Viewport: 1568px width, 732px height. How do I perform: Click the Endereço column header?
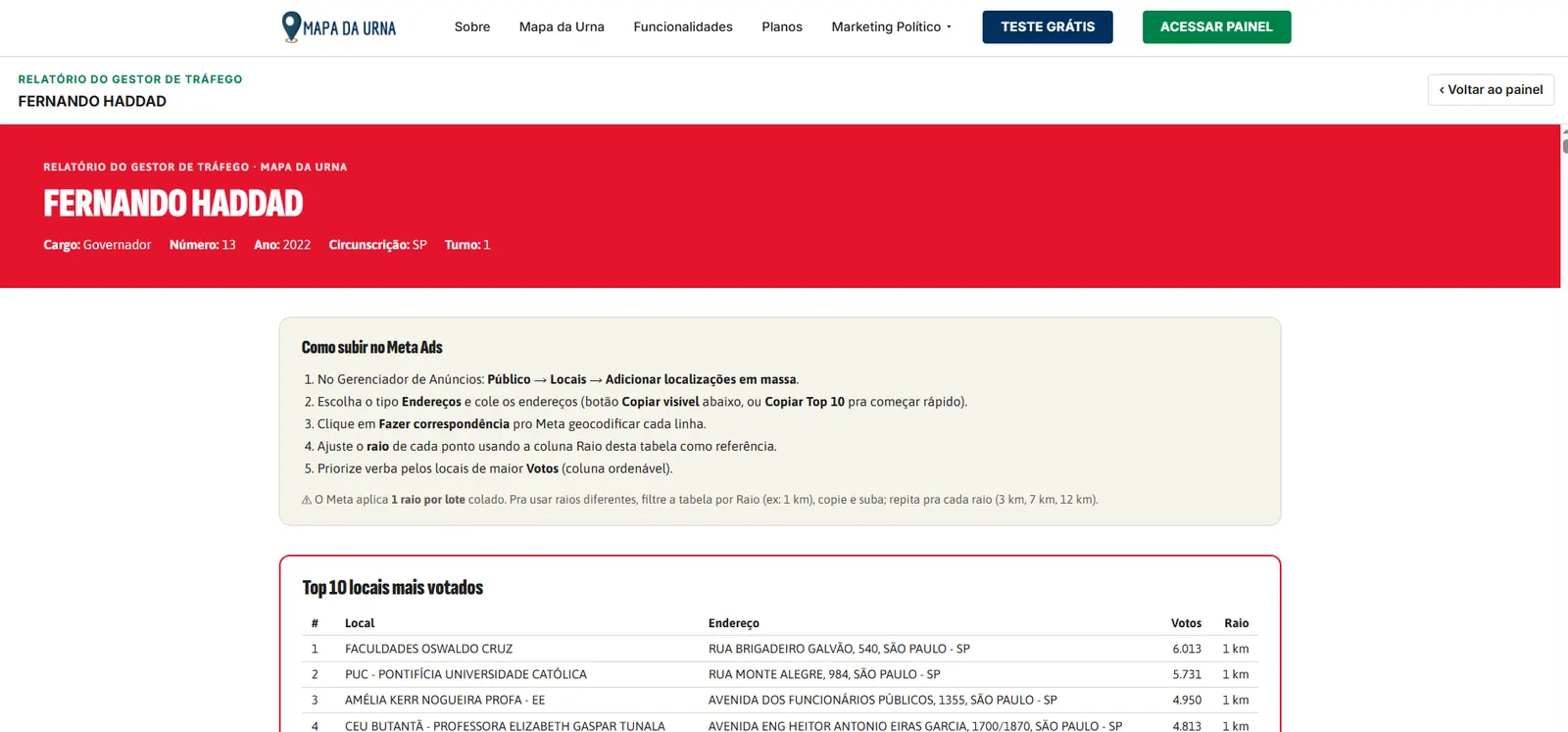734,623
